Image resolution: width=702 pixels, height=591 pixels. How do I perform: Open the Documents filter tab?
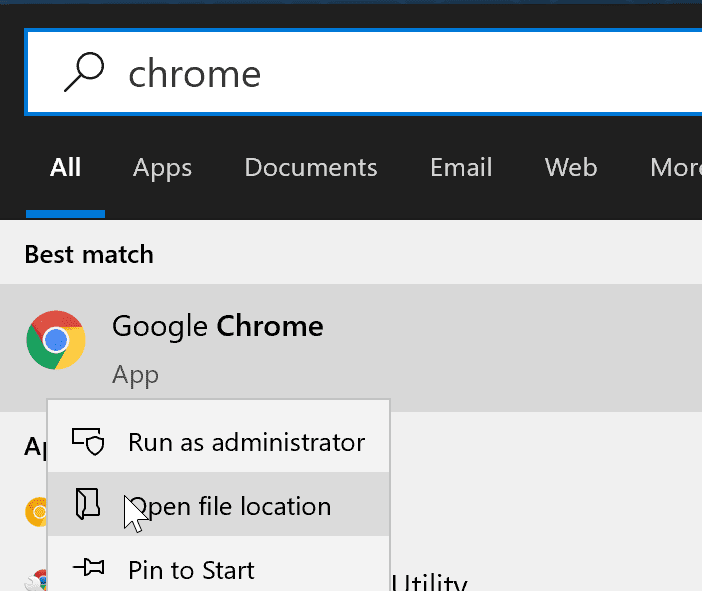[x=310, y=167]
